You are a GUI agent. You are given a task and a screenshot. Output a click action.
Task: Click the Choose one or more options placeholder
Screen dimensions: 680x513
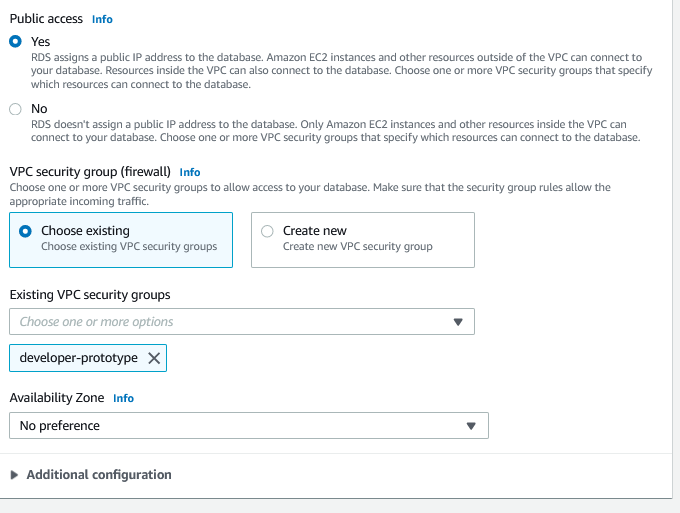pos(96,322)
